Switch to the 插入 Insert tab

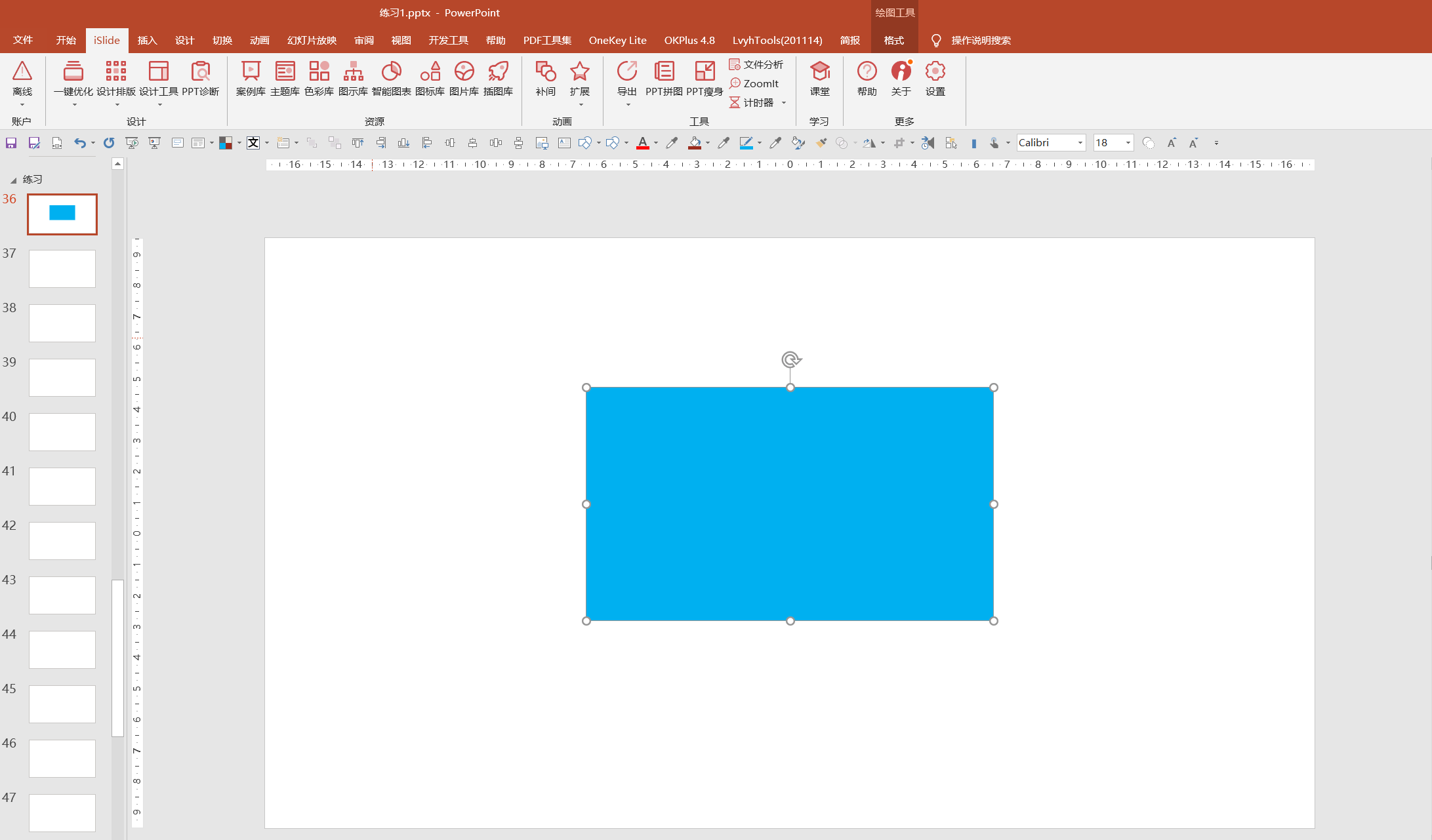(147, 41)
